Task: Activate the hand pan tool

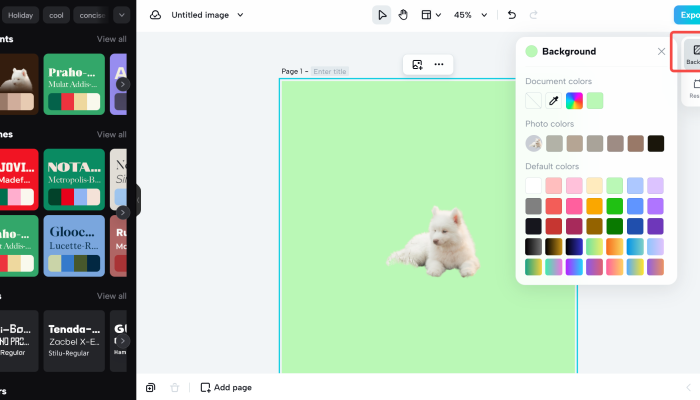Action: point(403,15)
